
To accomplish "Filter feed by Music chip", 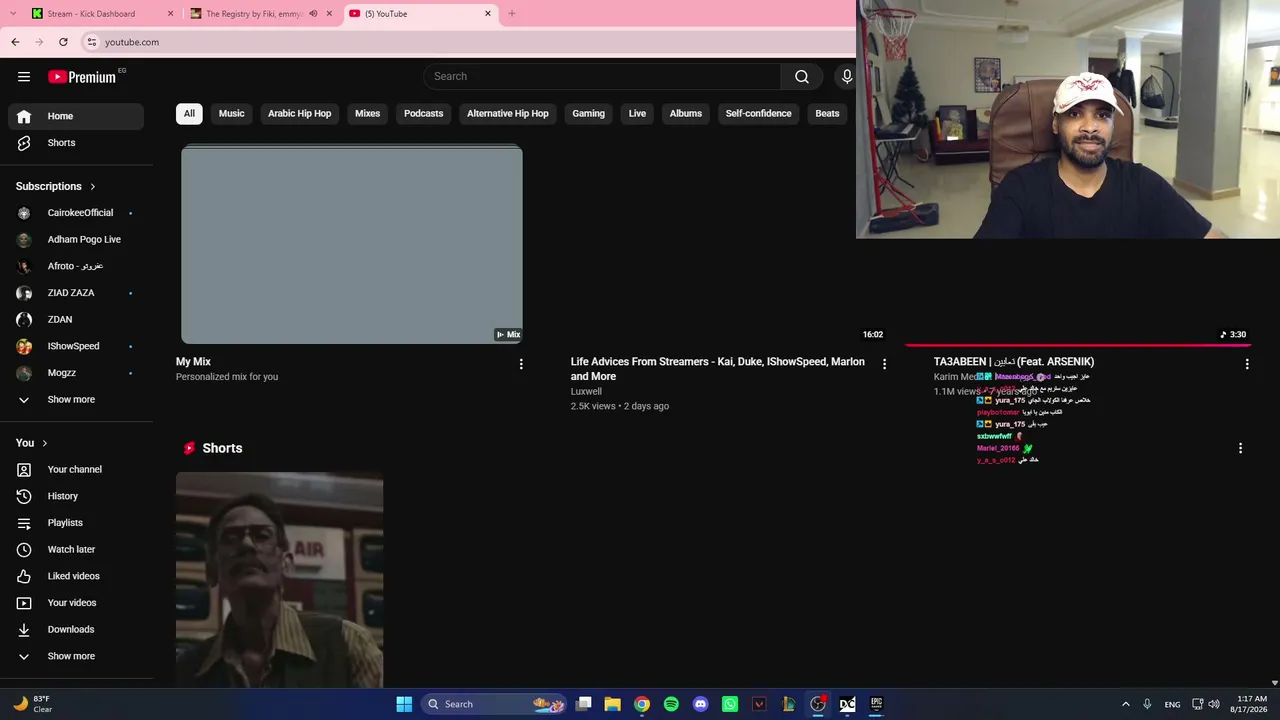I will pyautogui.click(x=231, y=114).
